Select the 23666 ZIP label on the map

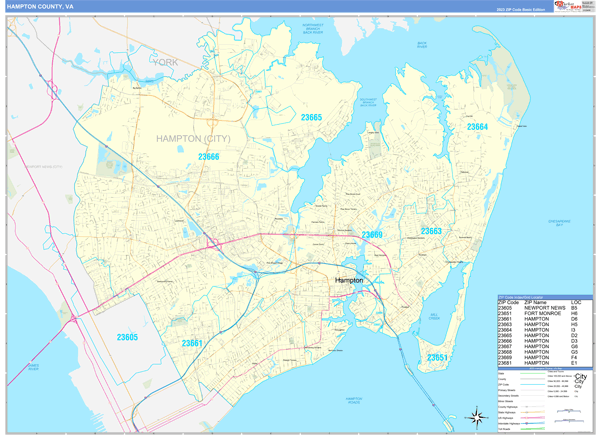tap(208, 157)
